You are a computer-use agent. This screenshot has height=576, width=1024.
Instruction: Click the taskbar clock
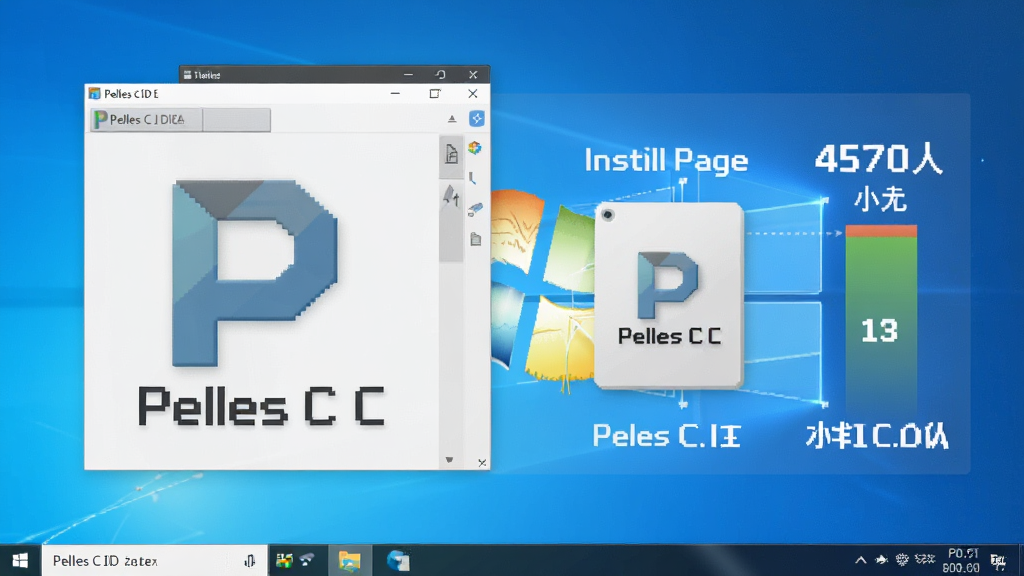pyautogui.click(x=961, y=560)
